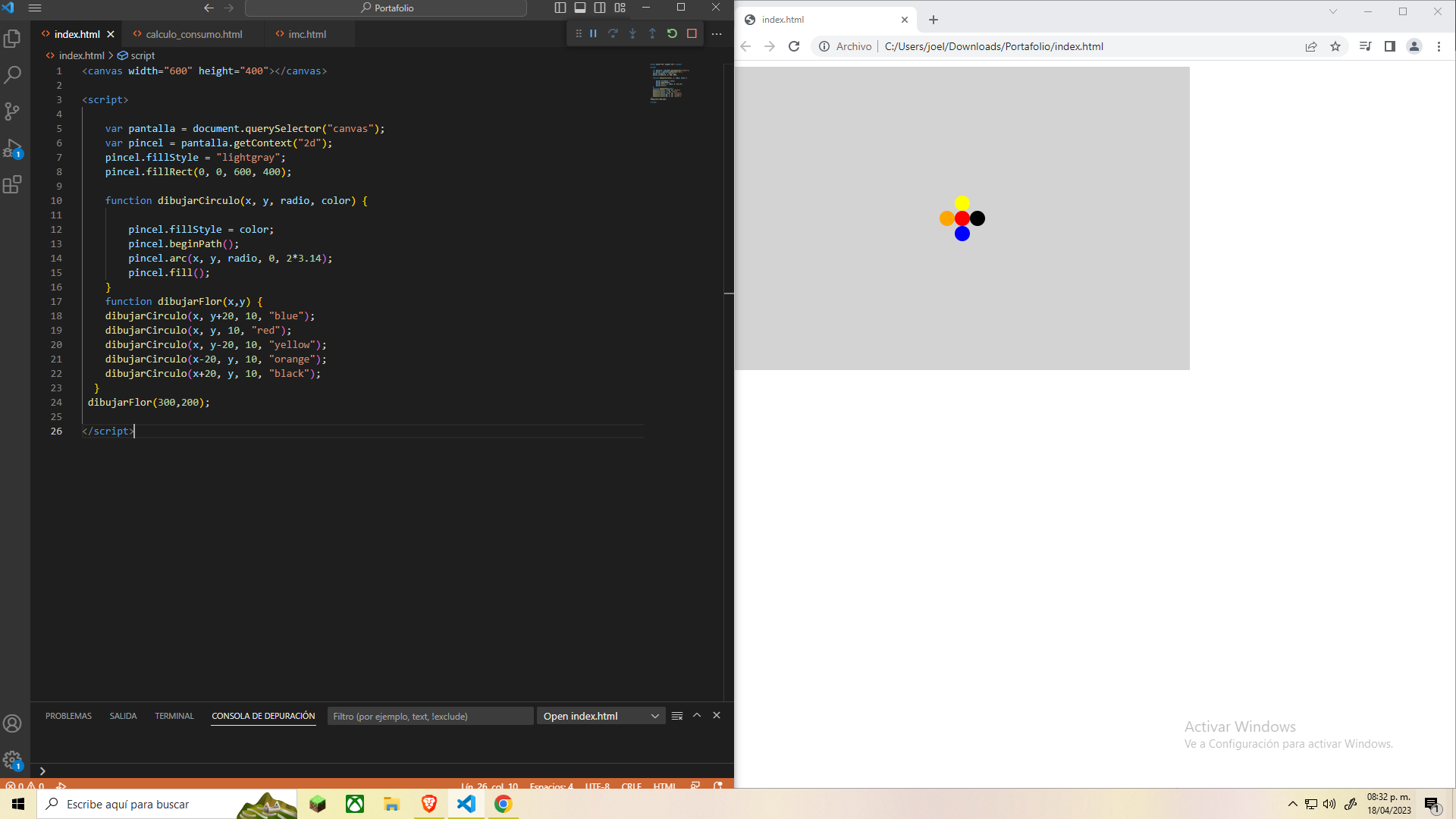Open the Chrome profile menu

(1414, 46)
